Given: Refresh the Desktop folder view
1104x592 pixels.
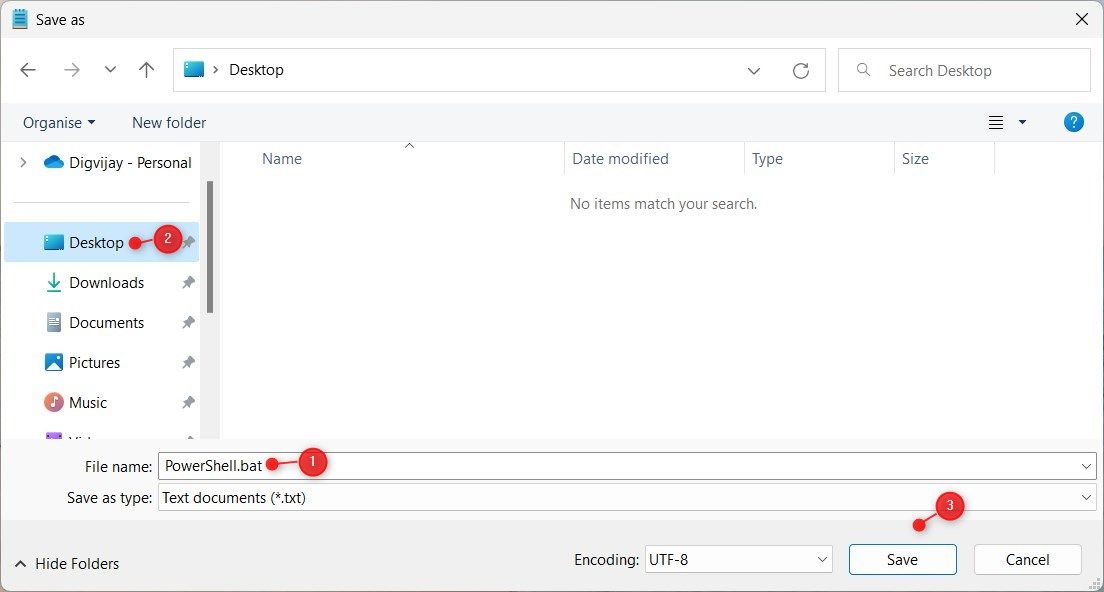Looking at the screenshot, I should click(800, 70).
